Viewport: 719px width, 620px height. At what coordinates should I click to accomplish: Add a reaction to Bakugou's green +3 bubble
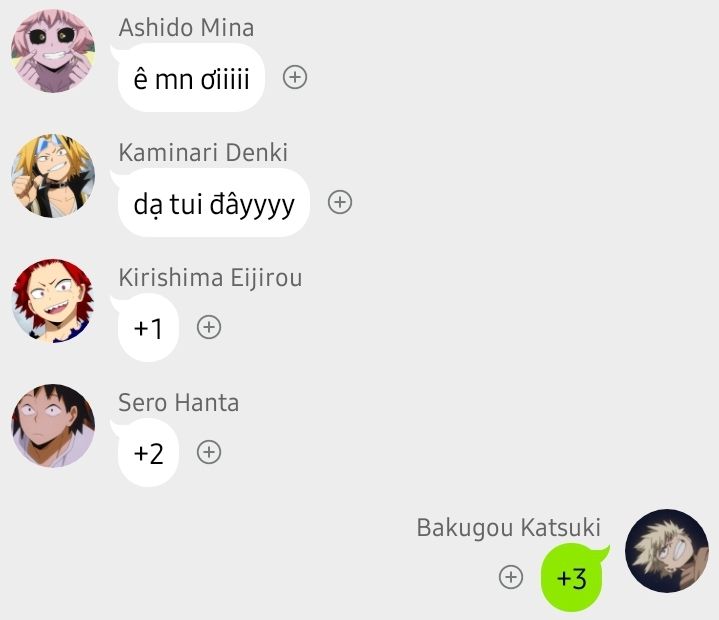[x=510, y=577]
